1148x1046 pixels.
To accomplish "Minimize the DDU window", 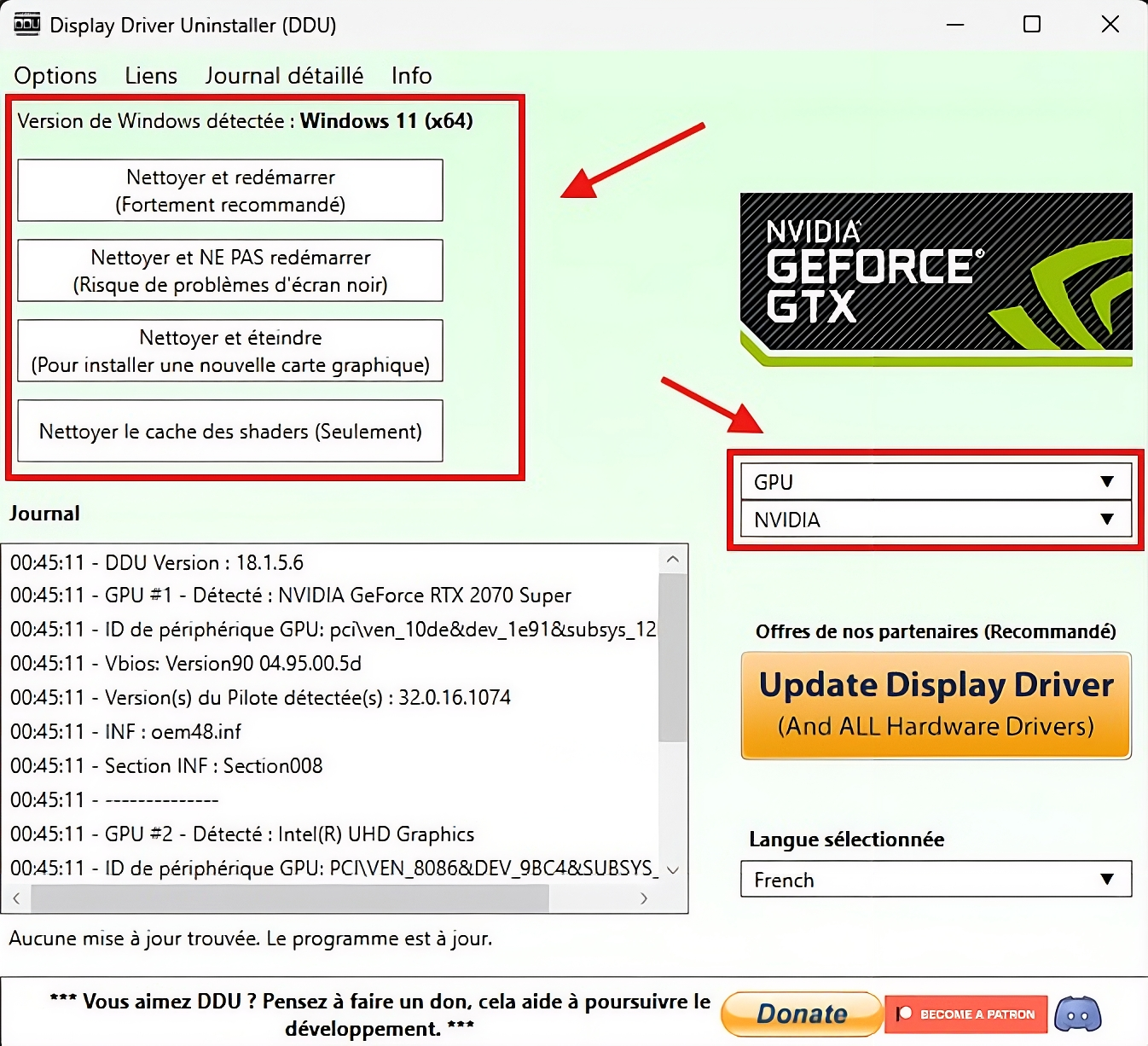I will click(955, 24).
